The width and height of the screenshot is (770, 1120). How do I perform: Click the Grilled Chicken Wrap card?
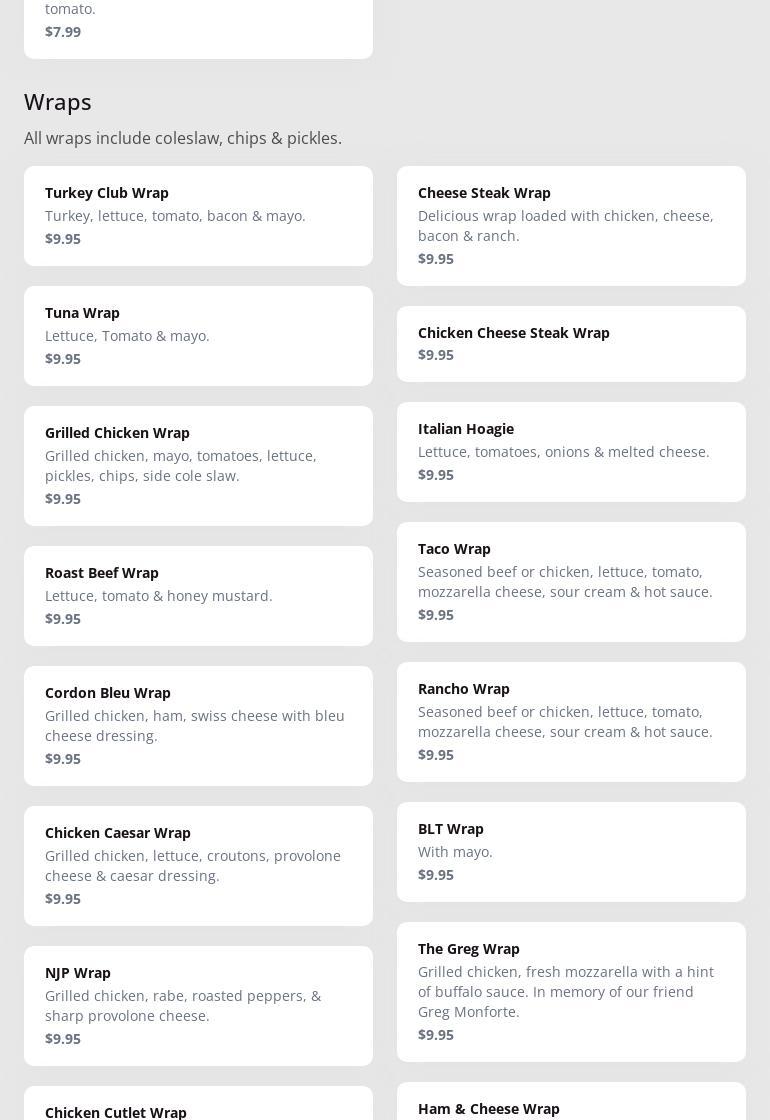(x=198, y=465)
